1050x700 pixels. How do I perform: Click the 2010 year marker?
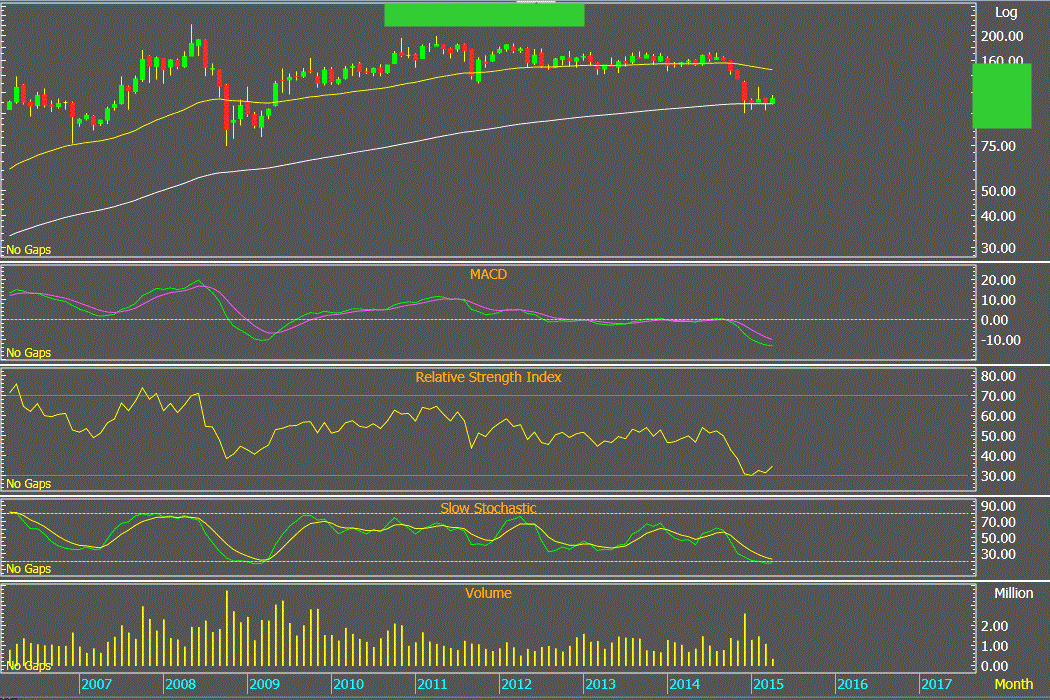tap(349, 684)
